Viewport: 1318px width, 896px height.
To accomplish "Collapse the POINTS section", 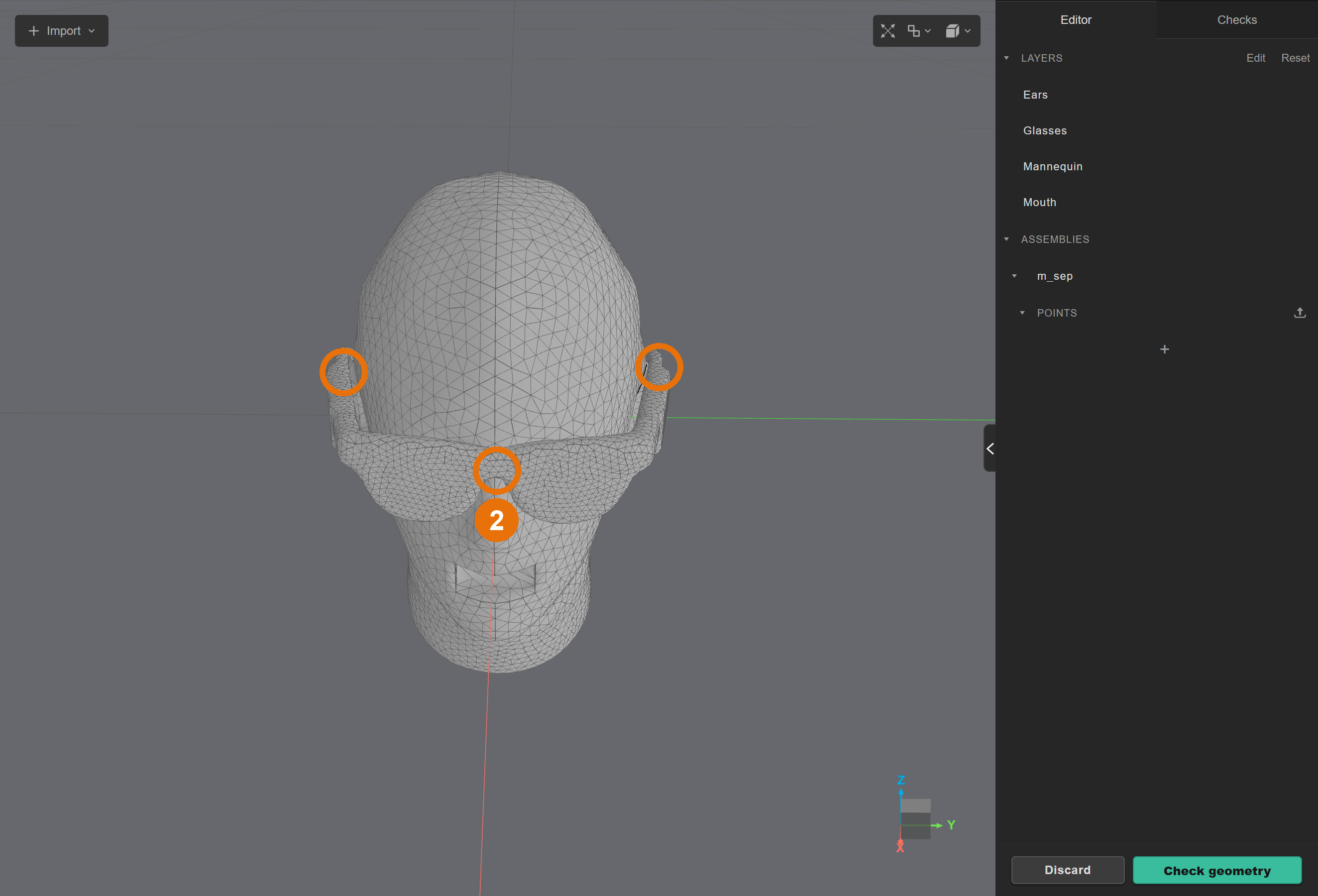I will tap(1022, 313).
